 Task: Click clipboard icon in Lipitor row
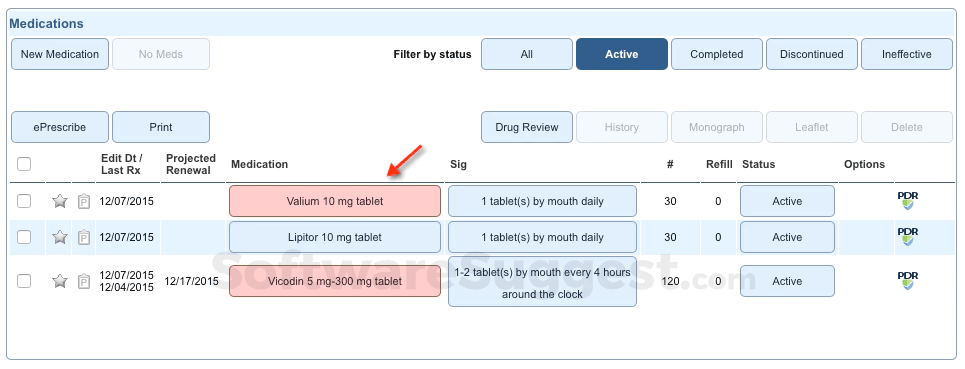tap(84, 237)
